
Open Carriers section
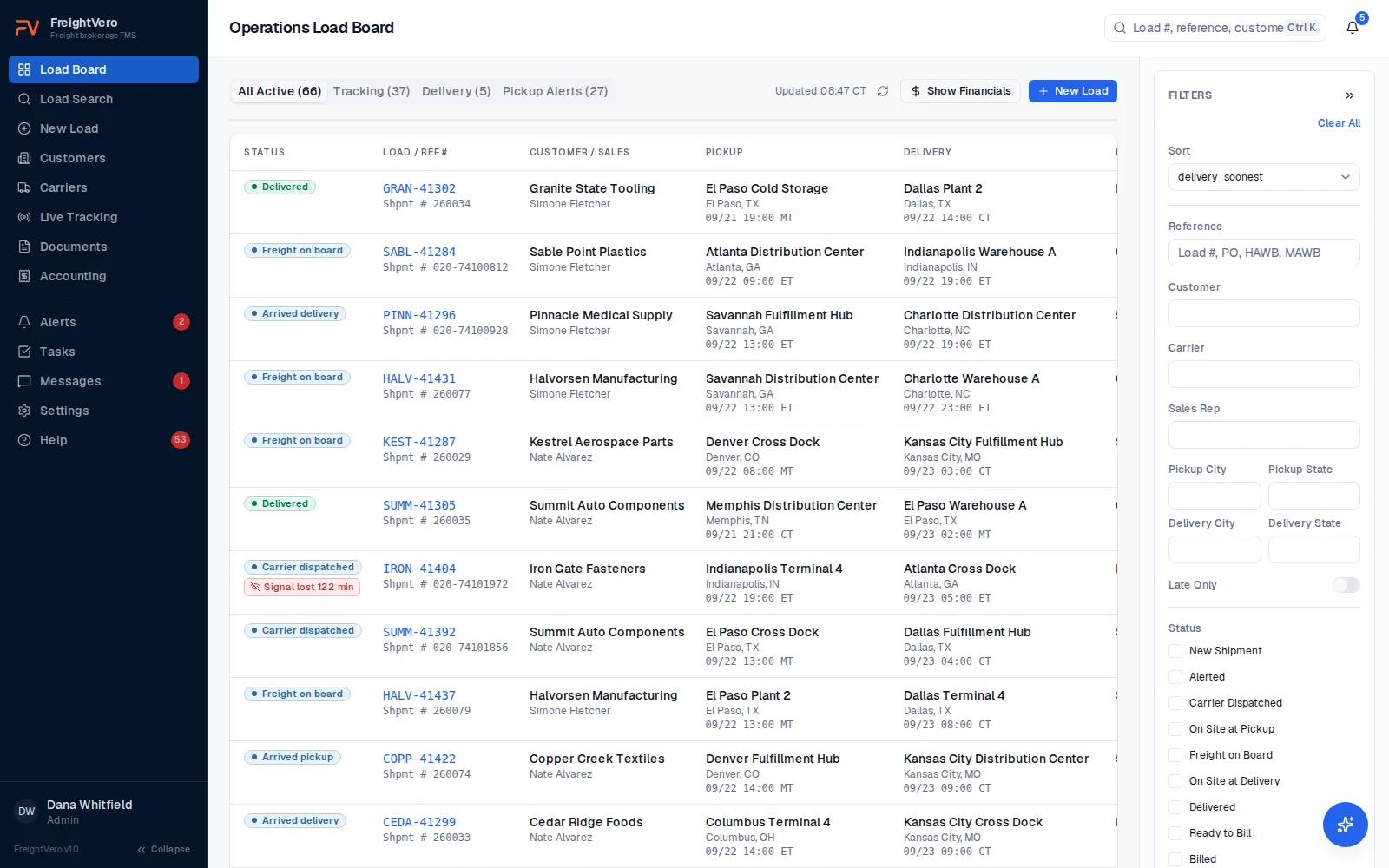103,187
